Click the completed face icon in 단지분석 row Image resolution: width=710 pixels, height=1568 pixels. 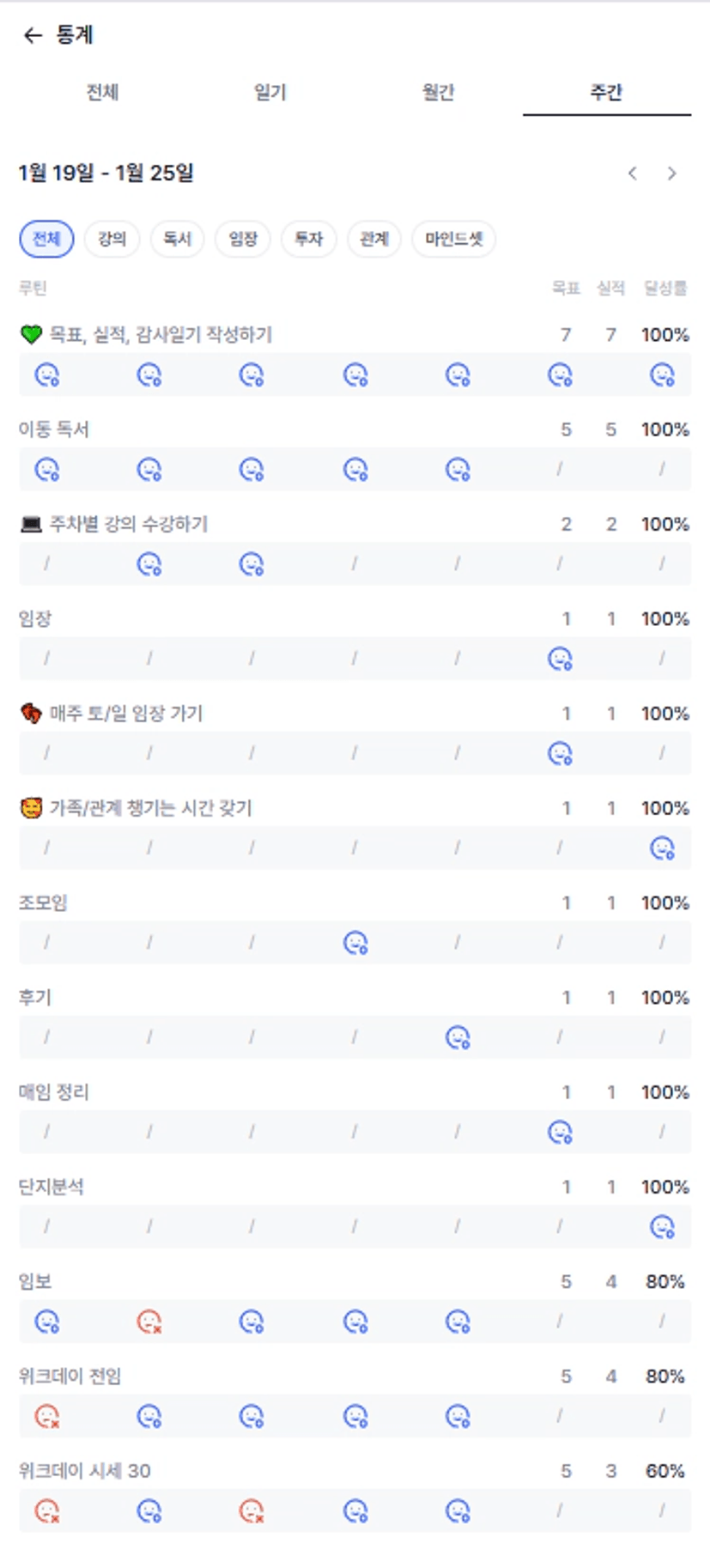tap(662, 1226)
